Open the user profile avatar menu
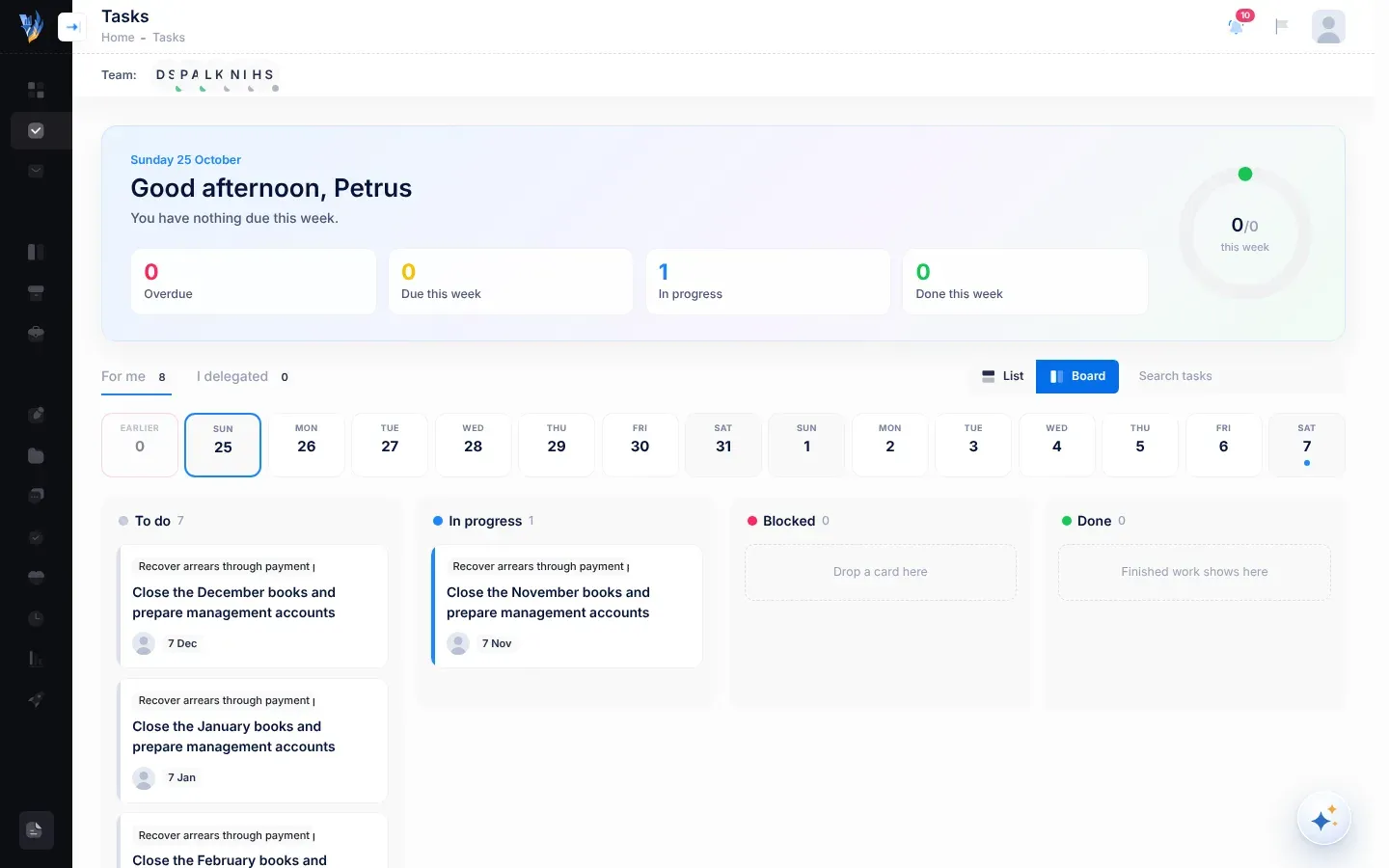The image size is (1389, 868). 1328,26
